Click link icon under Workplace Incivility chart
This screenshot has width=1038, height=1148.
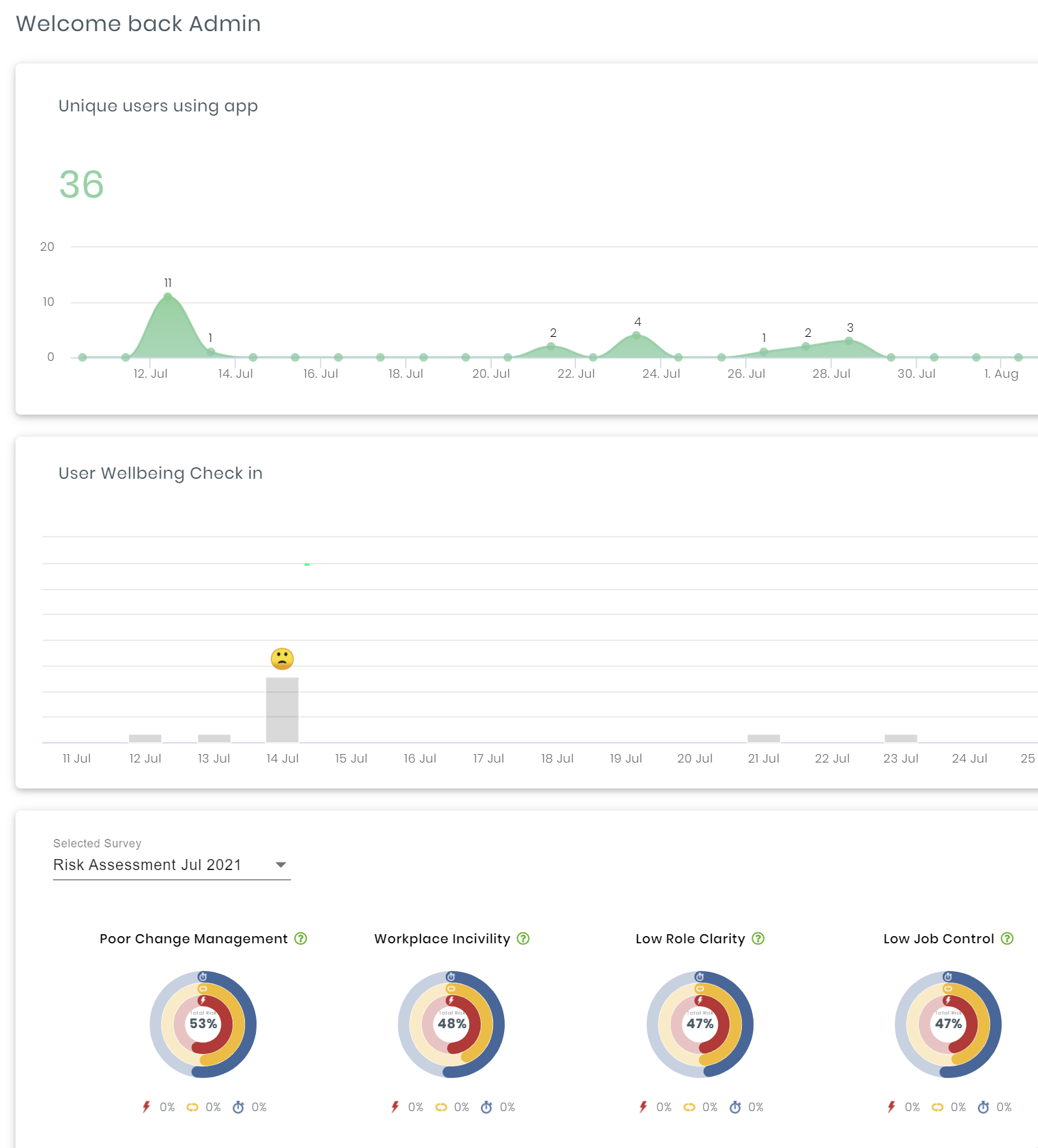[441, 1107]
